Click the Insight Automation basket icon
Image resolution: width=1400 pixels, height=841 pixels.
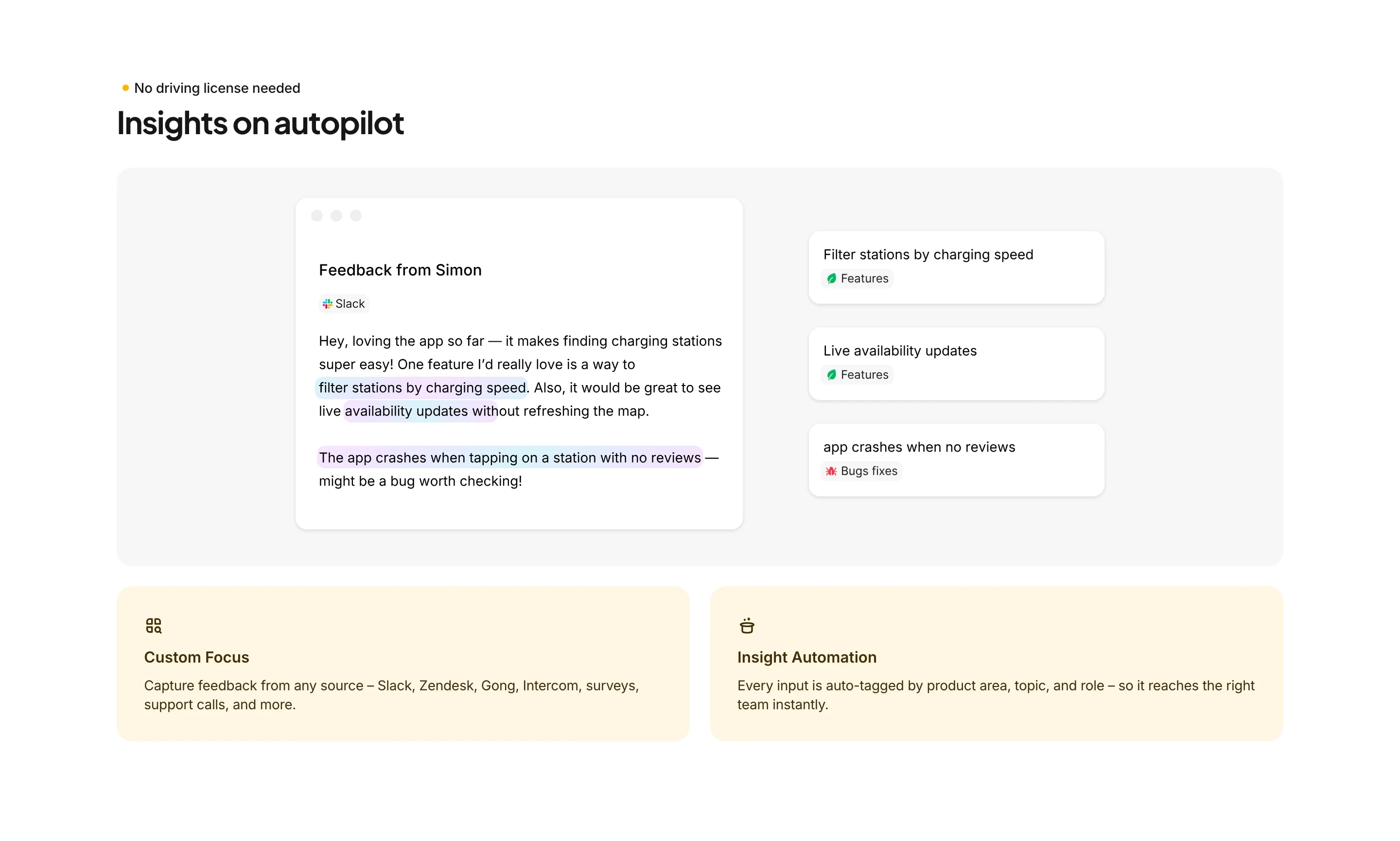click(746, 626)
